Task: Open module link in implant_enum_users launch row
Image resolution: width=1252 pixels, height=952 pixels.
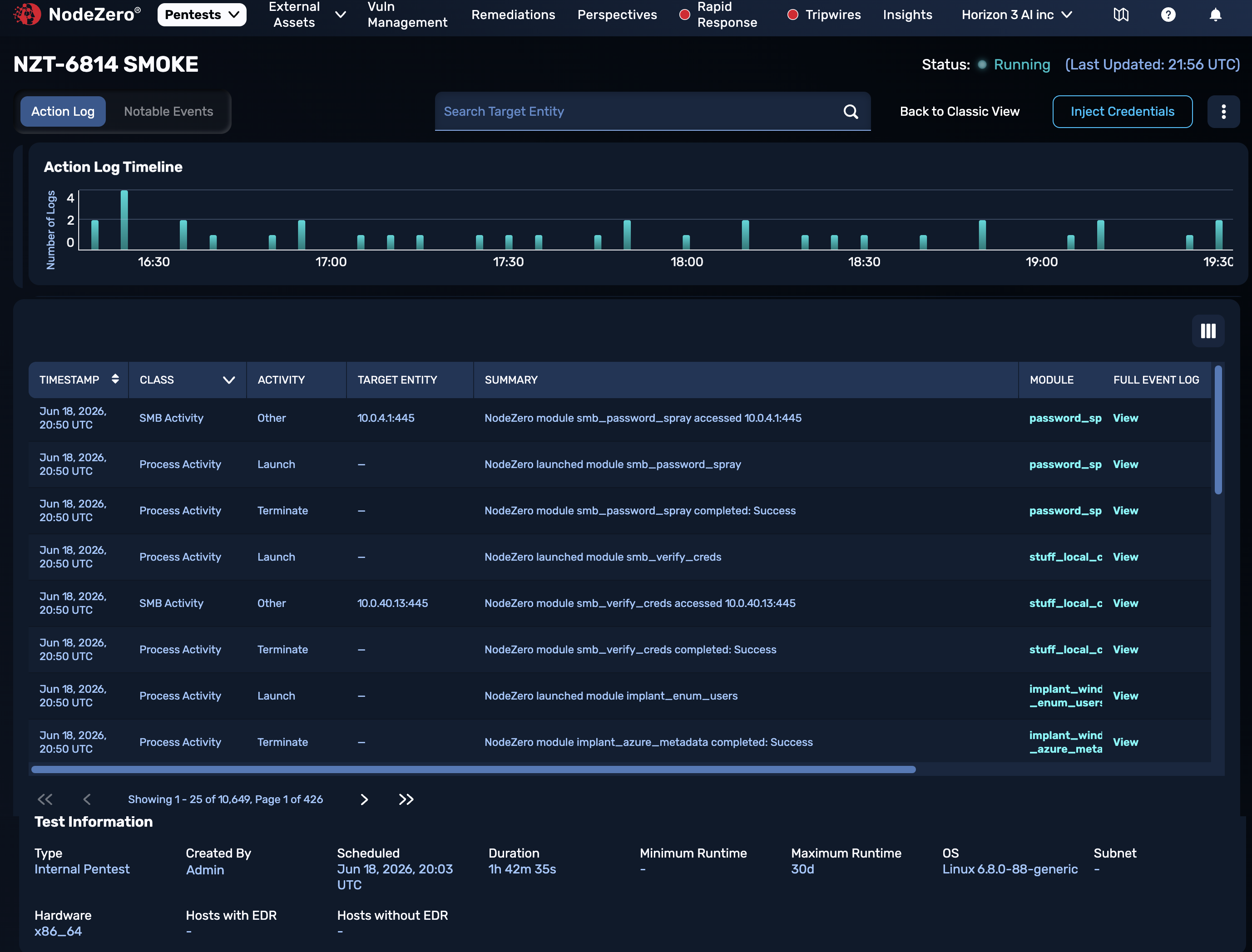Action: [1065, 696]
